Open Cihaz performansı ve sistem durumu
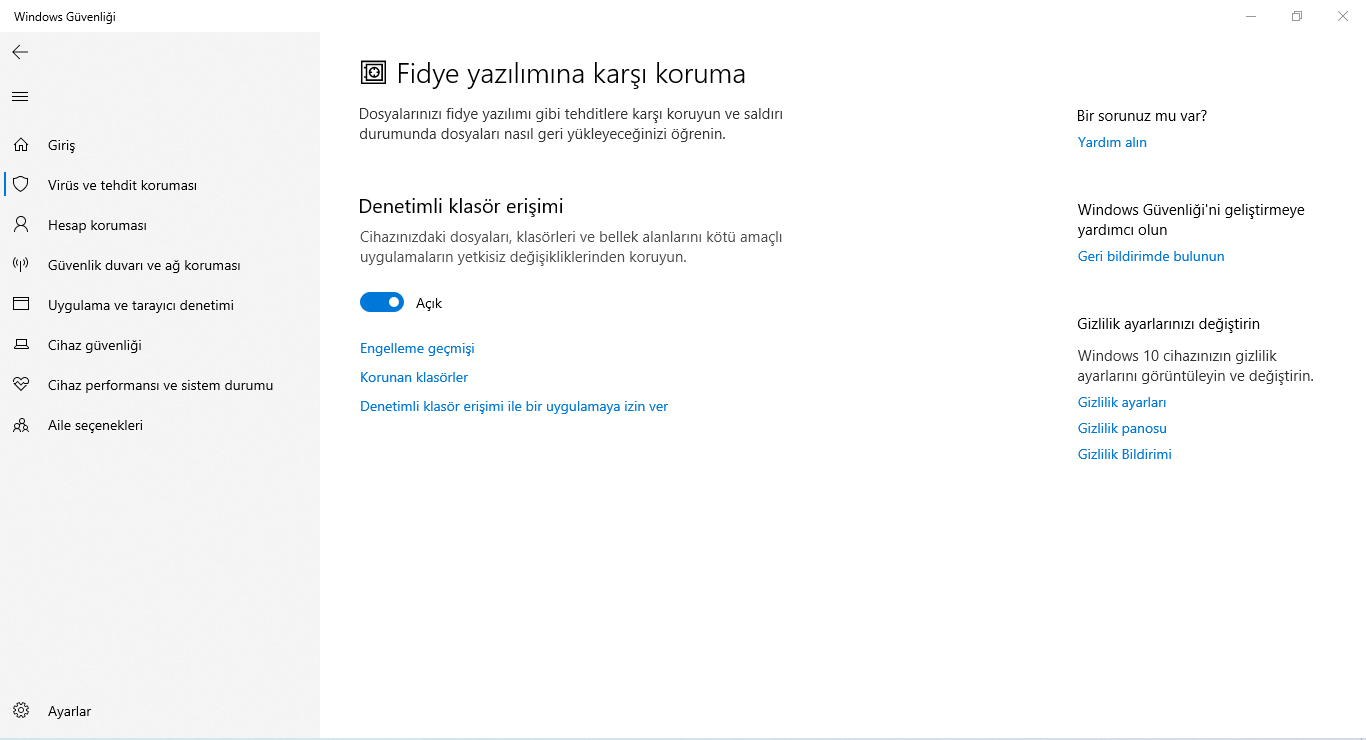This screenshot has width=1366, height=740. coord(160,385)
